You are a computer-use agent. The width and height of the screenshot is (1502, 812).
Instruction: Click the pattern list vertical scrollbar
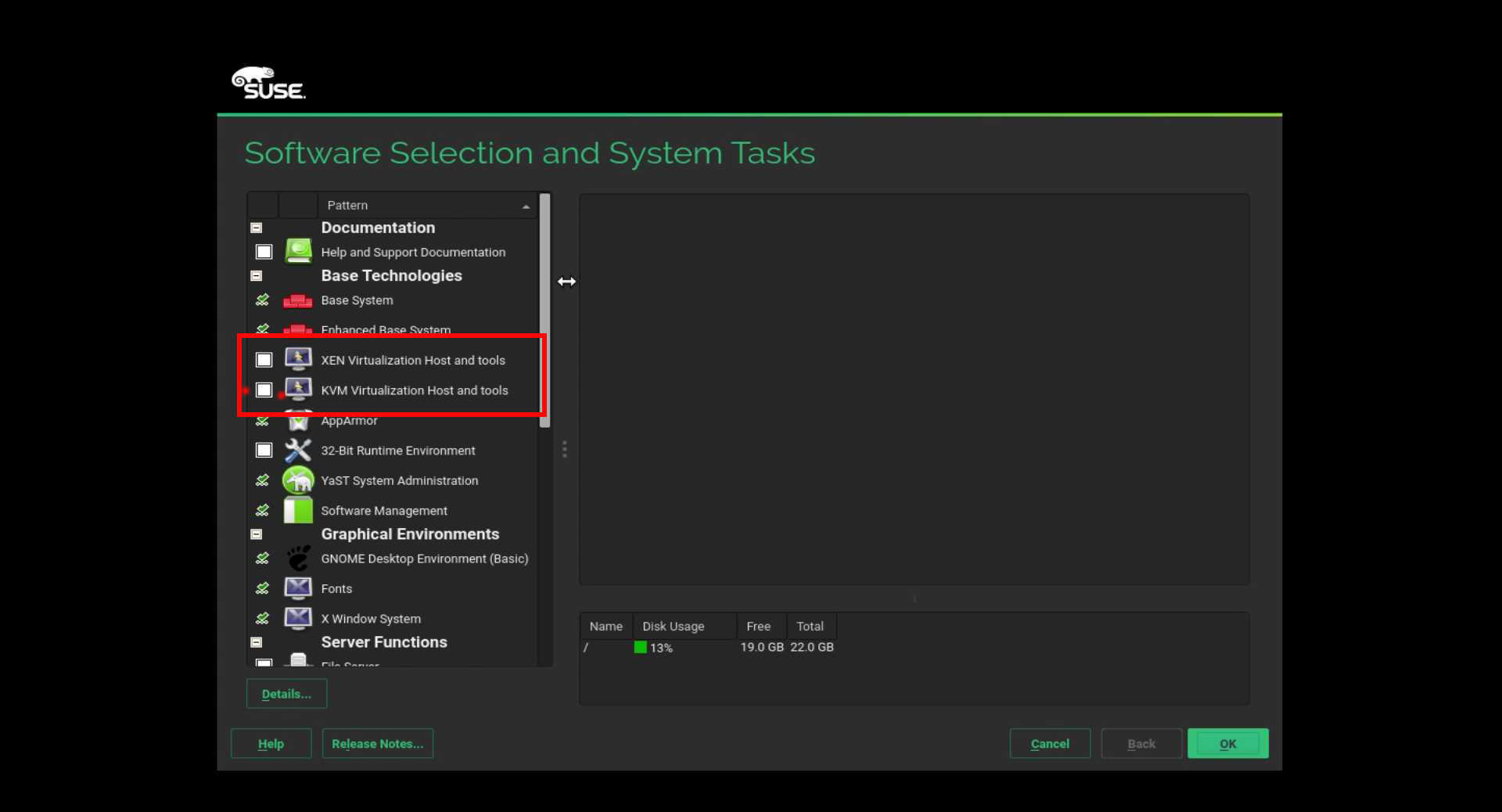pyautogui.click(x=544, y=311)
